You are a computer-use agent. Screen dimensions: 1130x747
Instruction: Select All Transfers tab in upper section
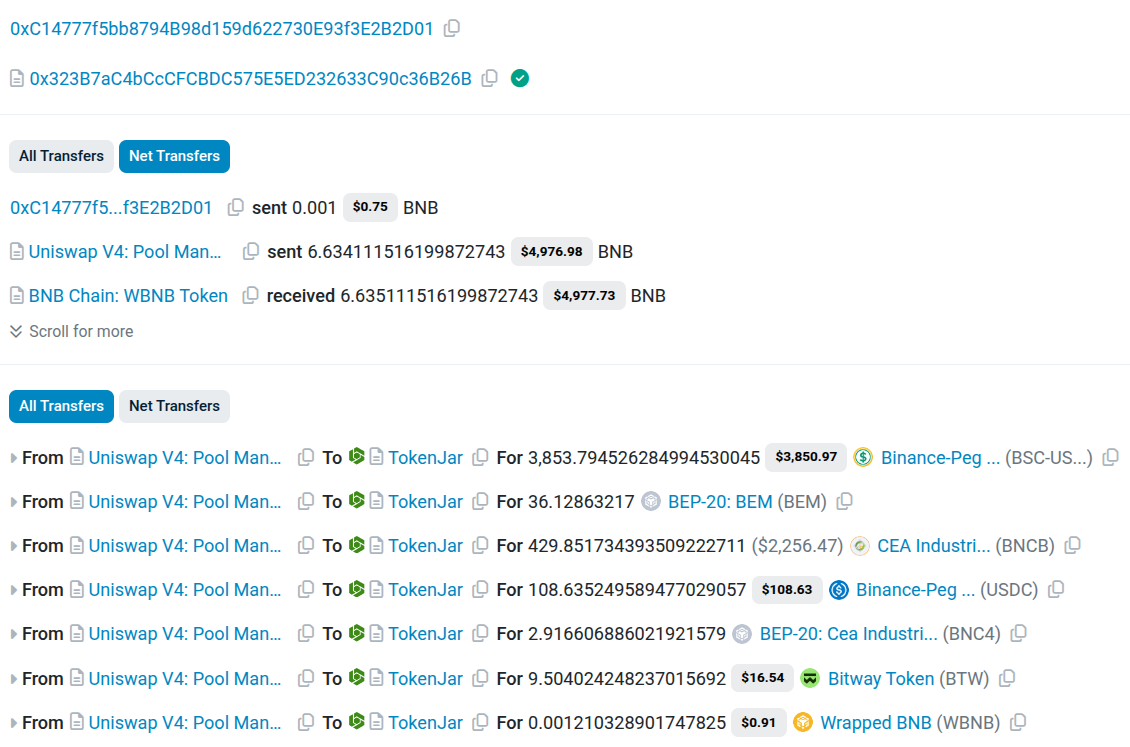click(x=61, y=156)
